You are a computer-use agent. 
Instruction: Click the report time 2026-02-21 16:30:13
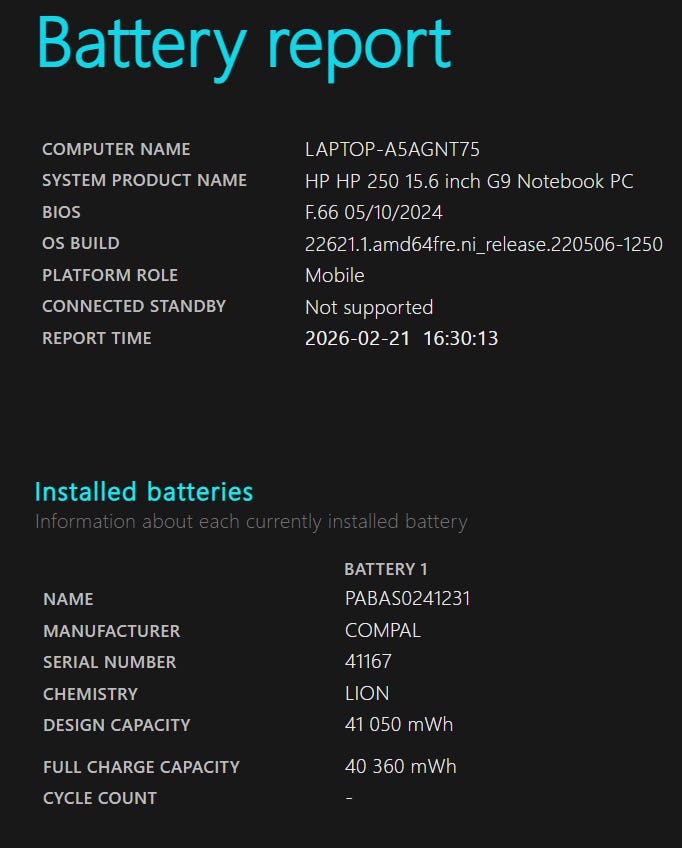[x=401, y=338]
